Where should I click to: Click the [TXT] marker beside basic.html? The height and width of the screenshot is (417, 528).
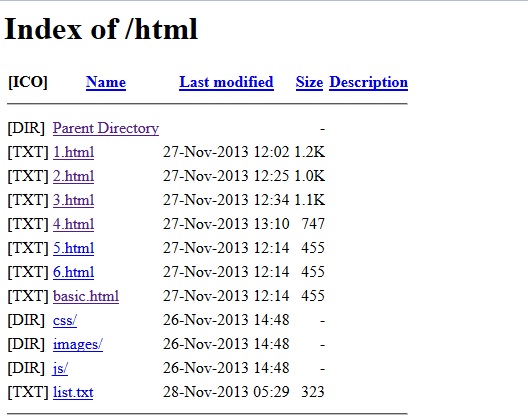tap(28, 296)
